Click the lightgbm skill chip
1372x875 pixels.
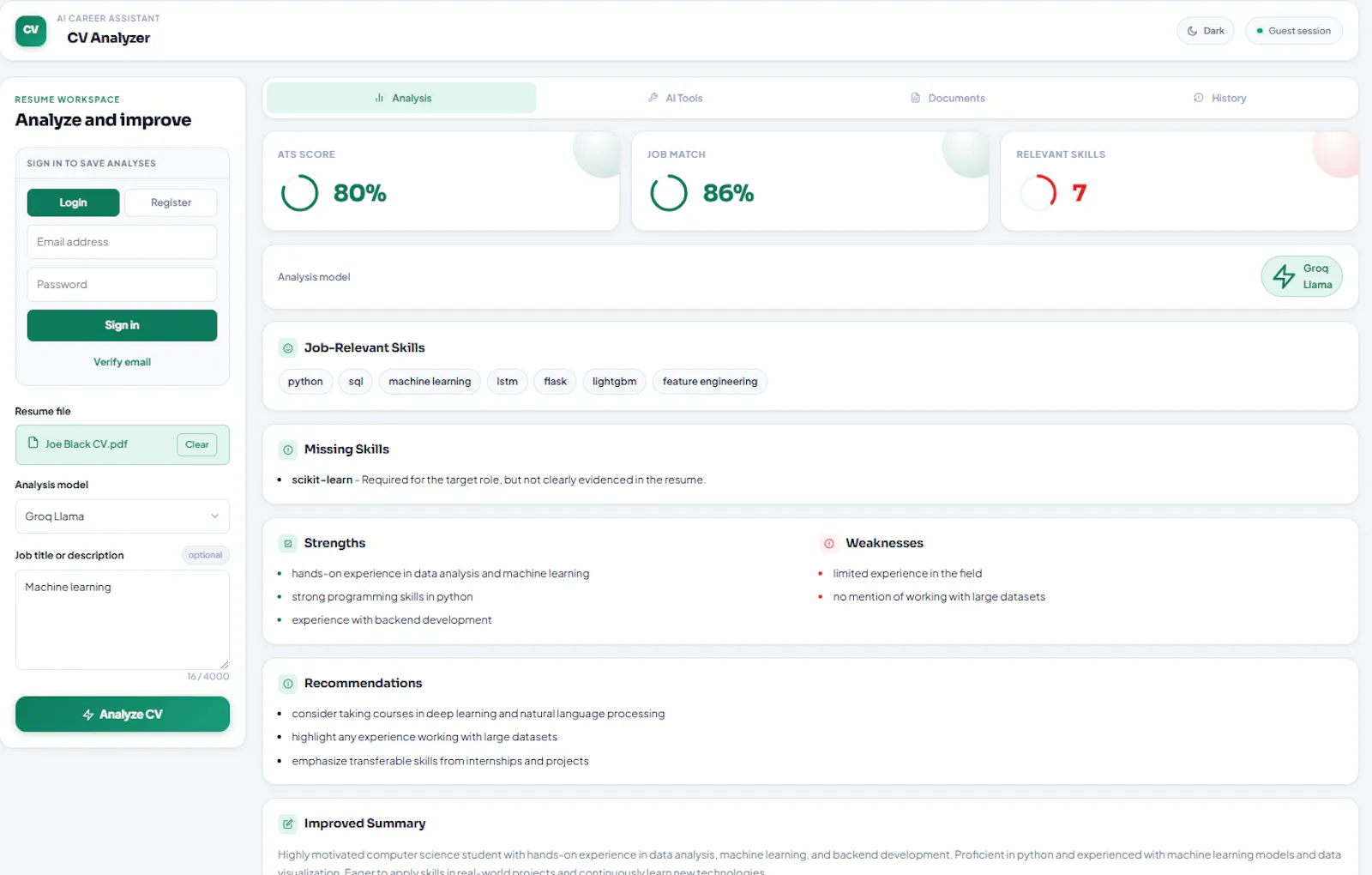coord(614,381)
